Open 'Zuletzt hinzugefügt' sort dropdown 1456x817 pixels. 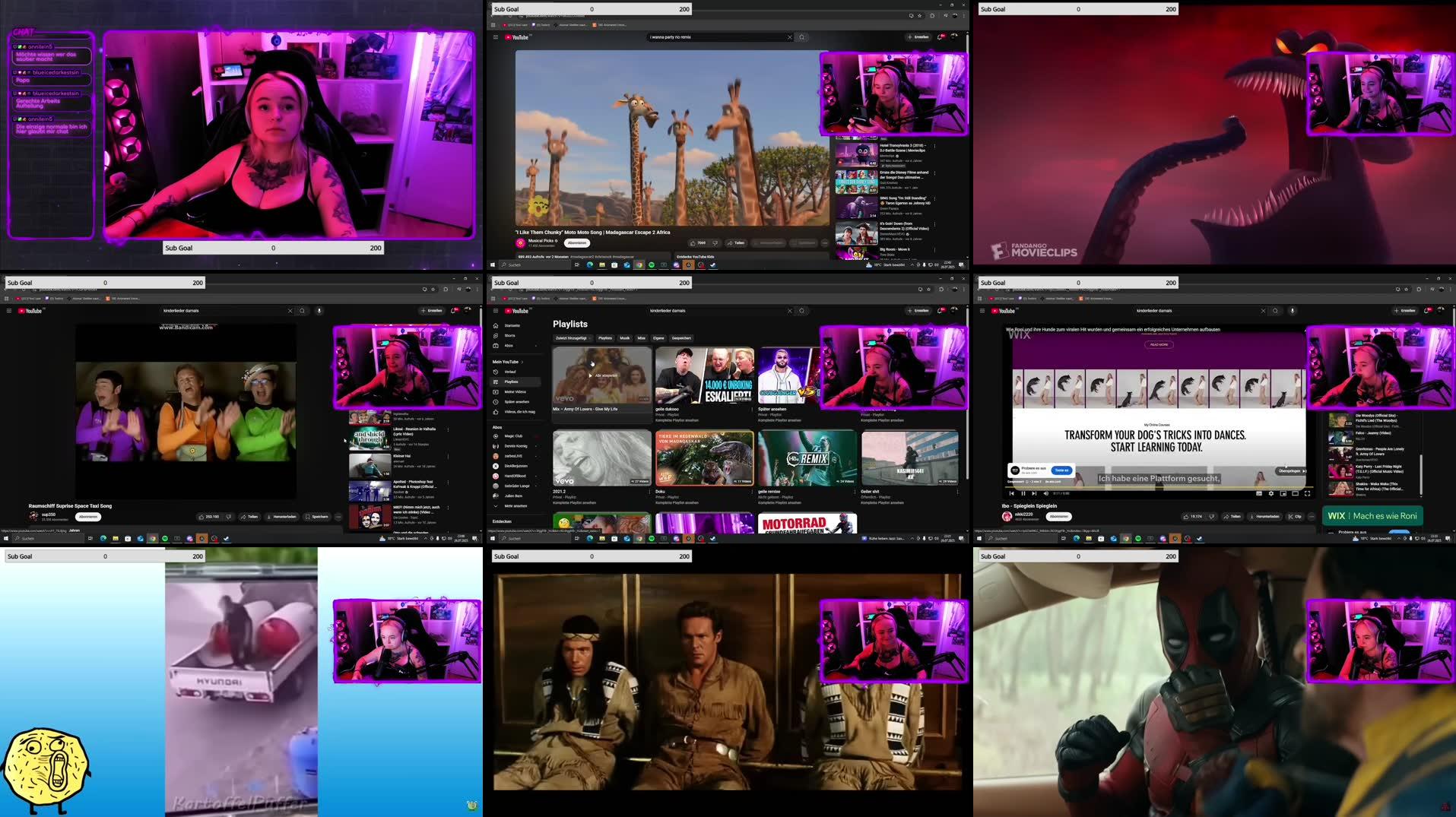pos(573,338)
